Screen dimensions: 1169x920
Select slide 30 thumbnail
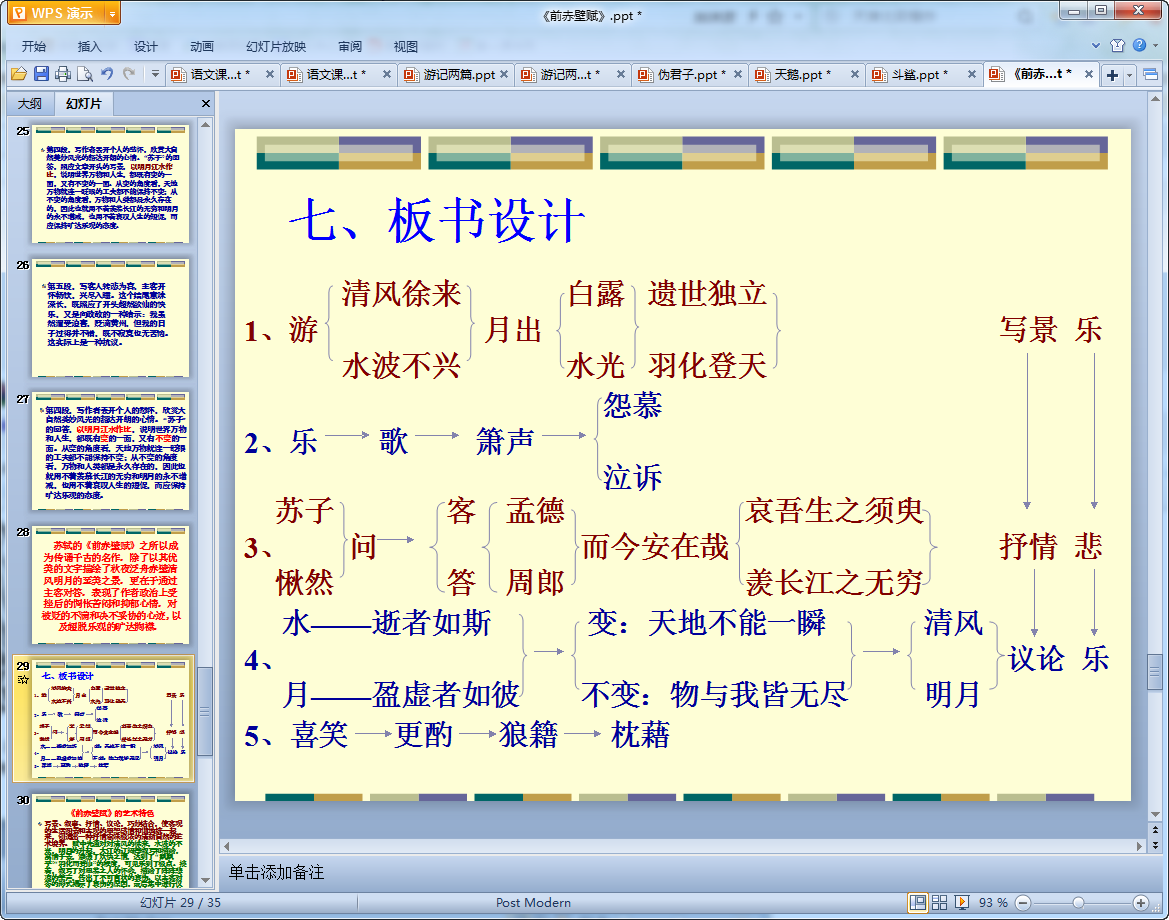[x=110, y=841]
